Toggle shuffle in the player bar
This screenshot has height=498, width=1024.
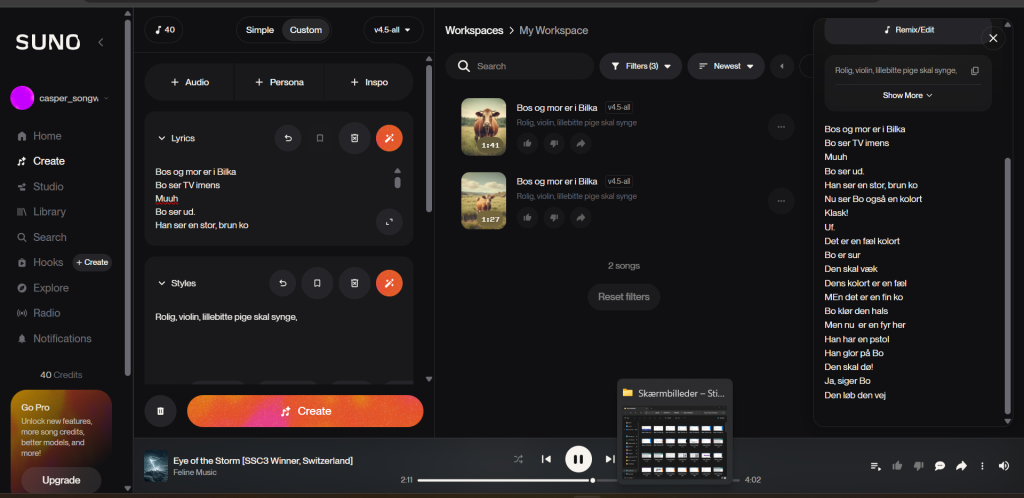(x=518, y=460)
